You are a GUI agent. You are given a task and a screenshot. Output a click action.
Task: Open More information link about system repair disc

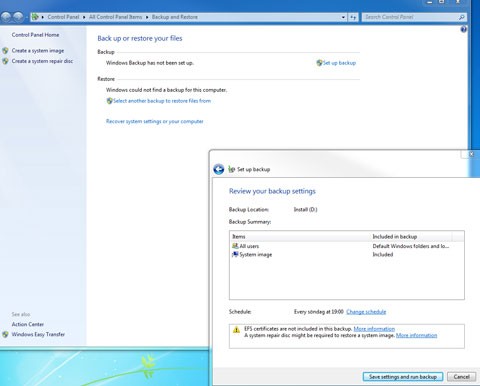416,335
